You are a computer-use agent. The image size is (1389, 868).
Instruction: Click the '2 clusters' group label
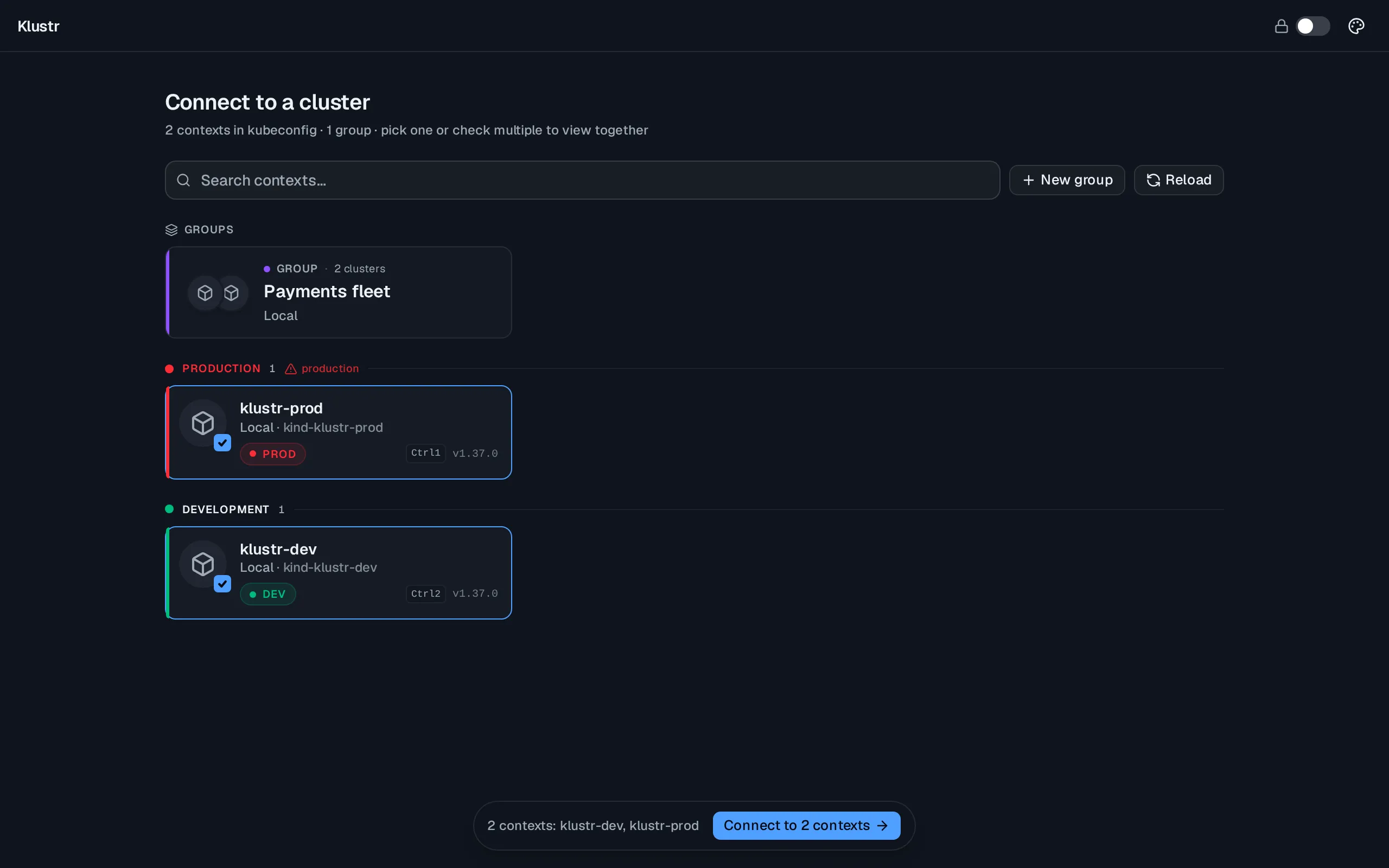click(x=359, y=269)
